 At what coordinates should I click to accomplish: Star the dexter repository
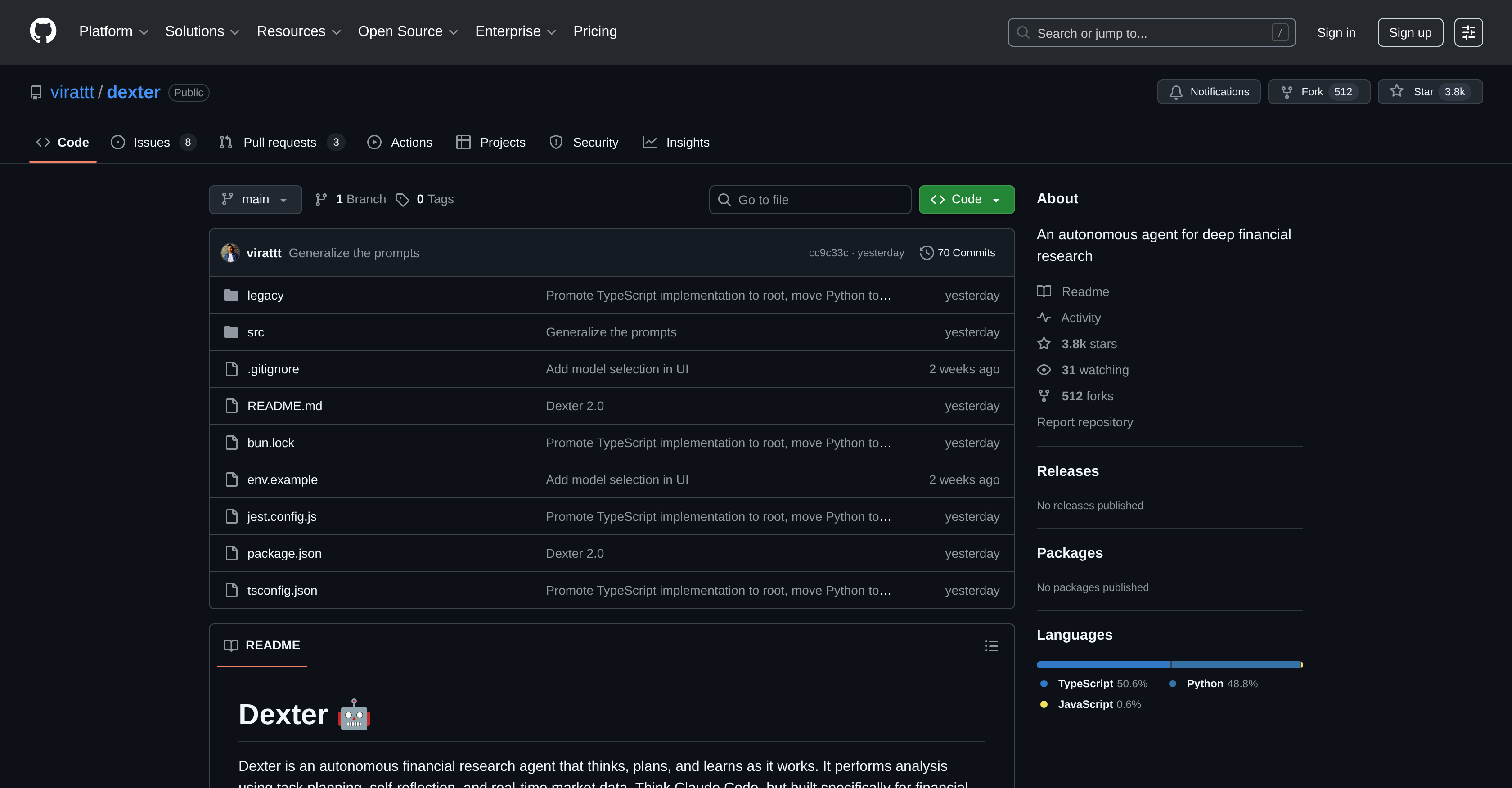click(1431, 92)
